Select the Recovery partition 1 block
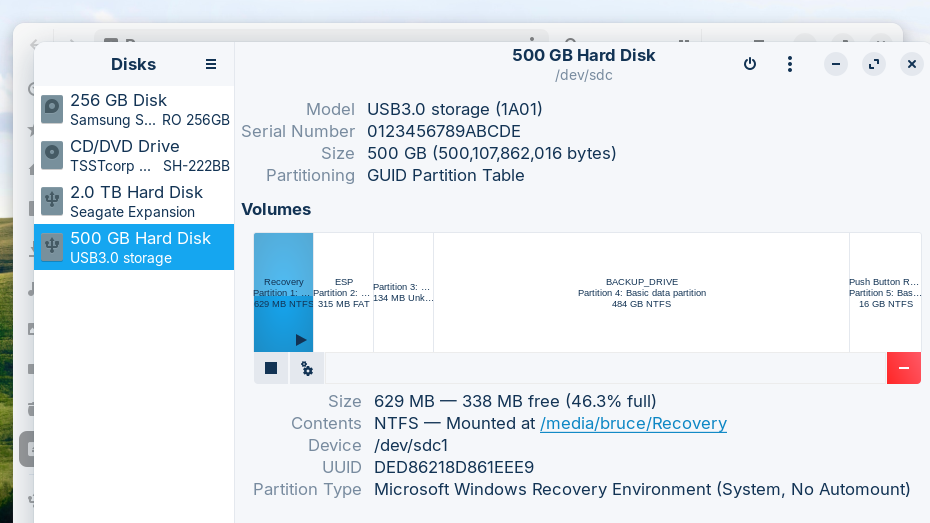 click(x=283, y=285)
